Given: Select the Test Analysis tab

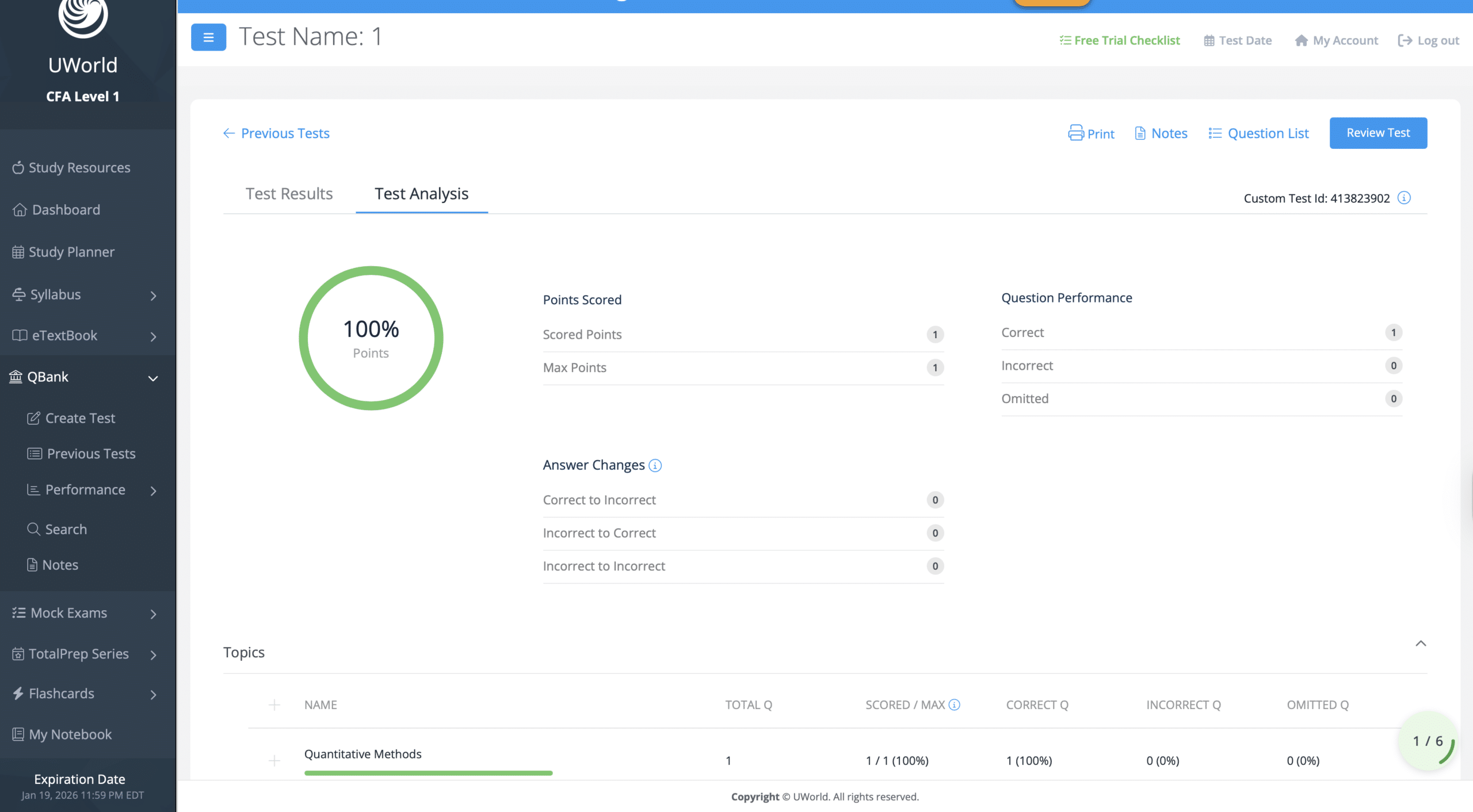Looking at the screenshot, I should tap(421, 194).
